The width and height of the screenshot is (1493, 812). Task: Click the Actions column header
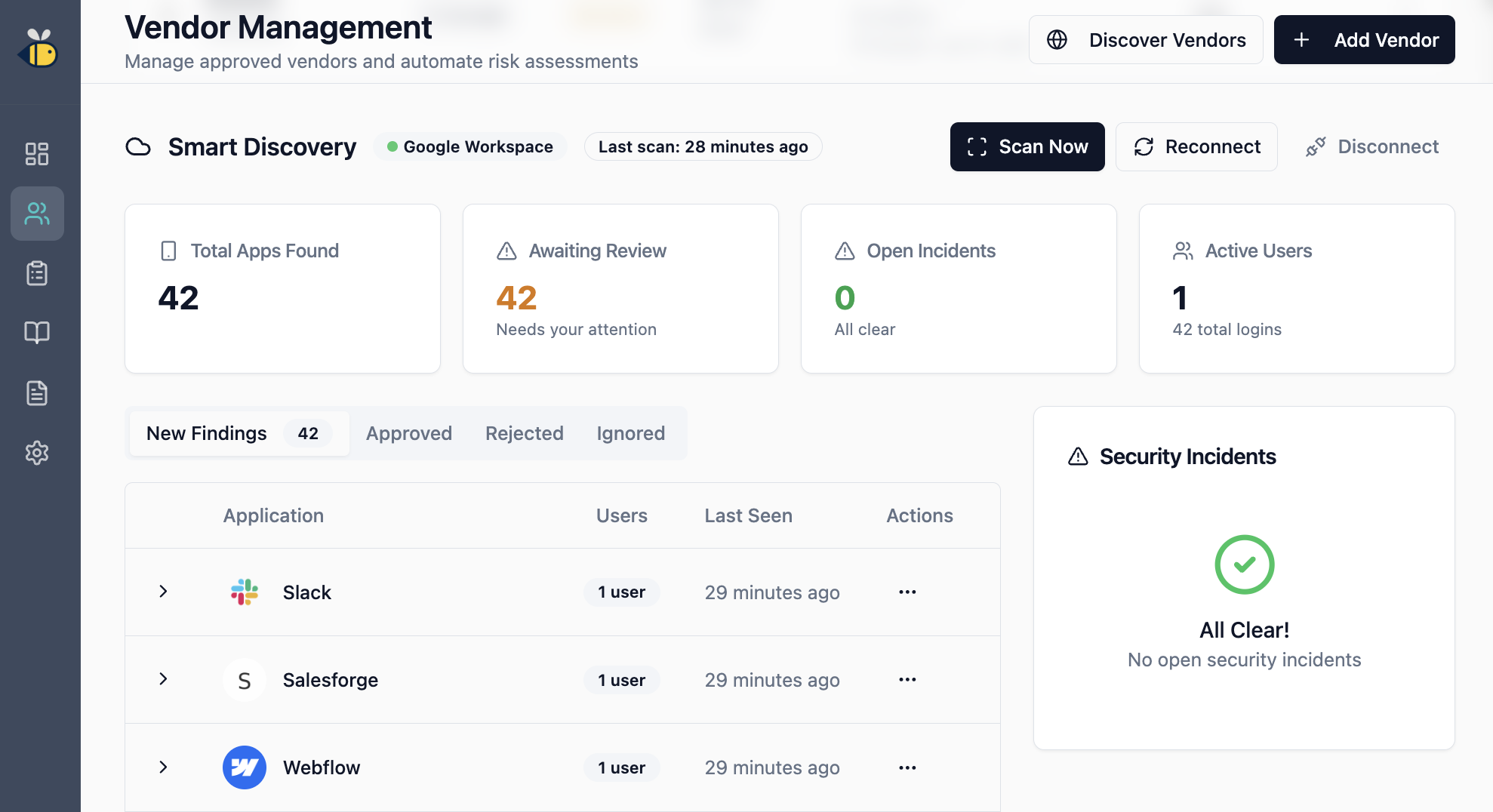click(x=919, y=515)
